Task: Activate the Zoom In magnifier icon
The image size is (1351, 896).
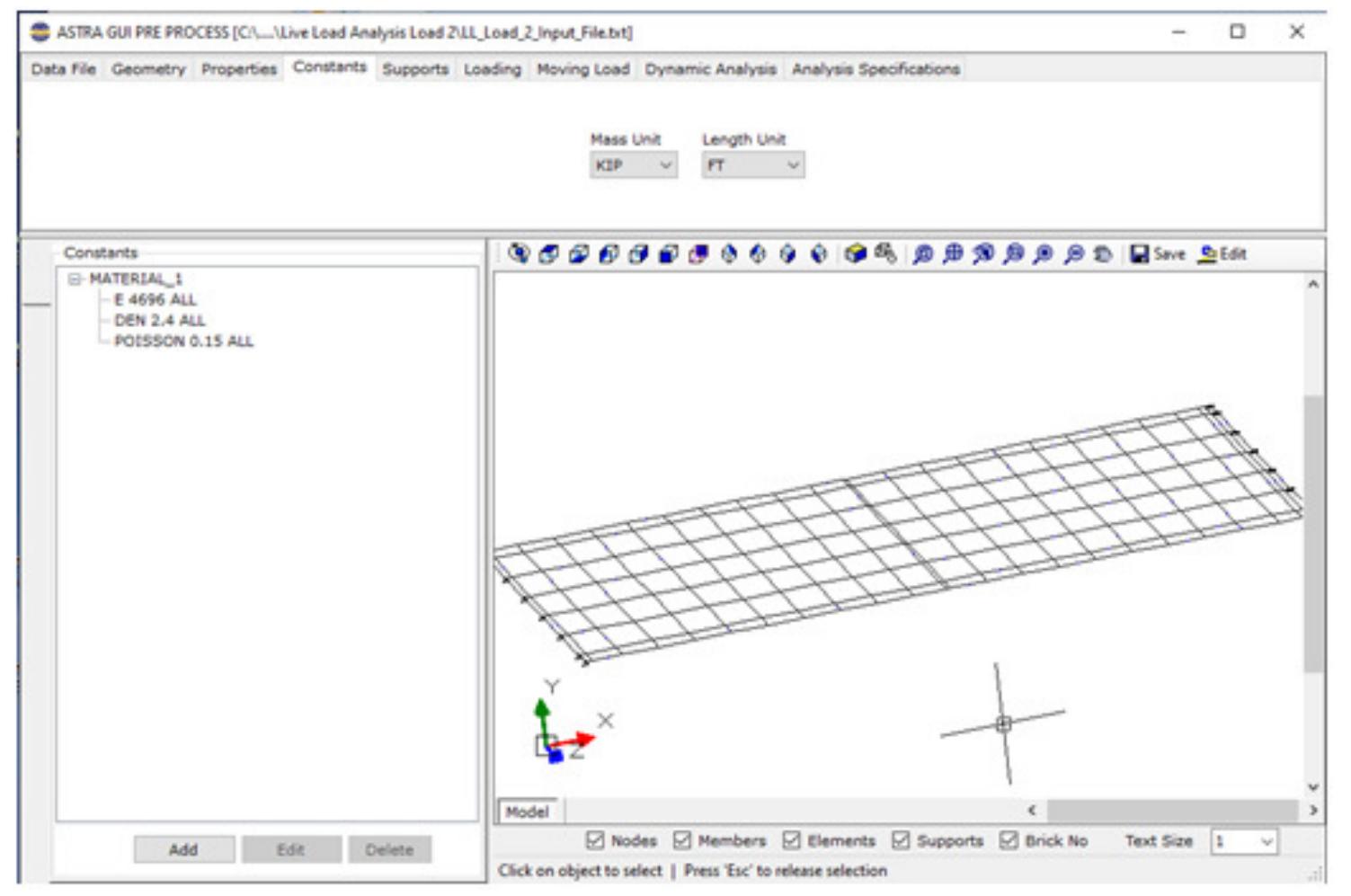Action: coord(1041,254)
